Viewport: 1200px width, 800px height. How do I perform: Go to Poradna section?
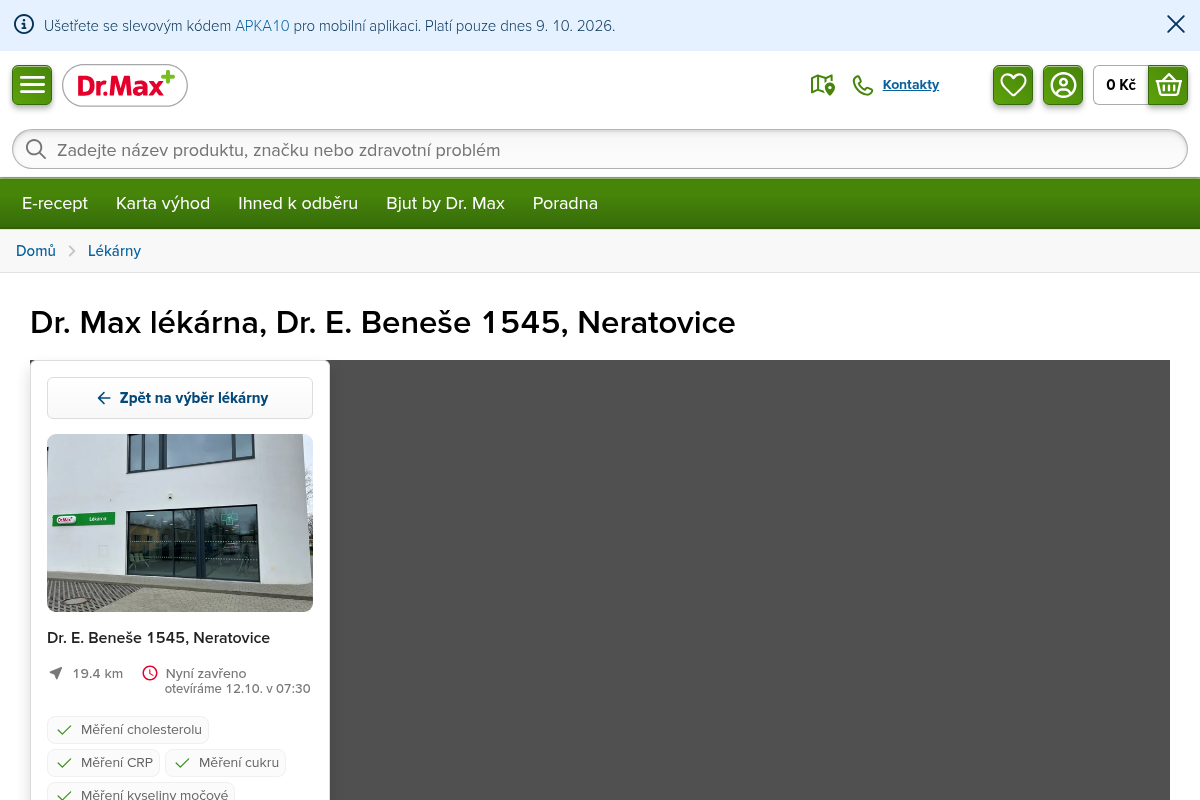tap(565, 203)
